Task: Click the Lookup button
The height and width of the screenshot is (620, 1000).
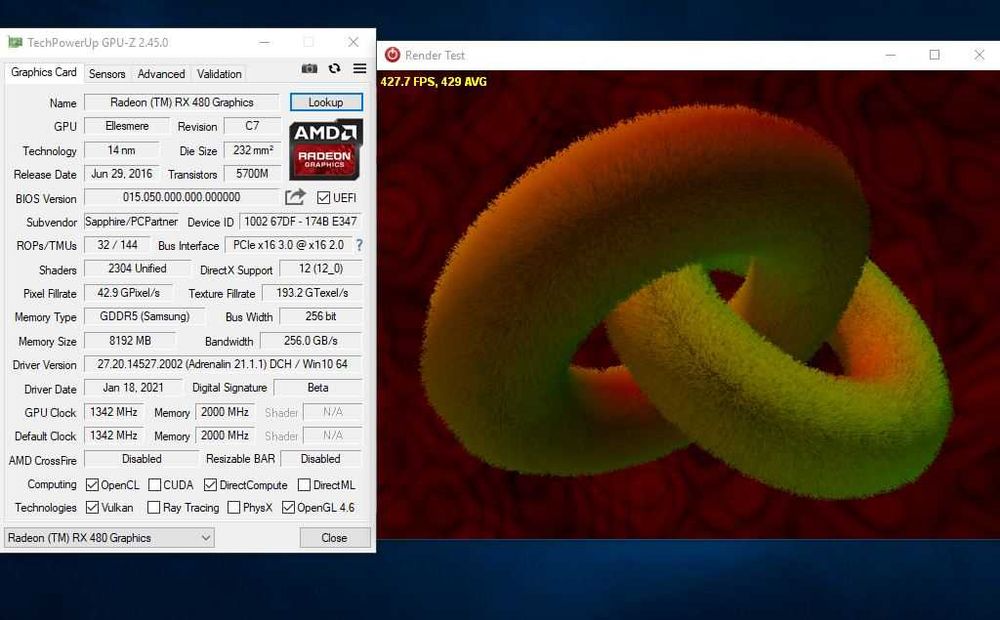Action: pos(326,102)
